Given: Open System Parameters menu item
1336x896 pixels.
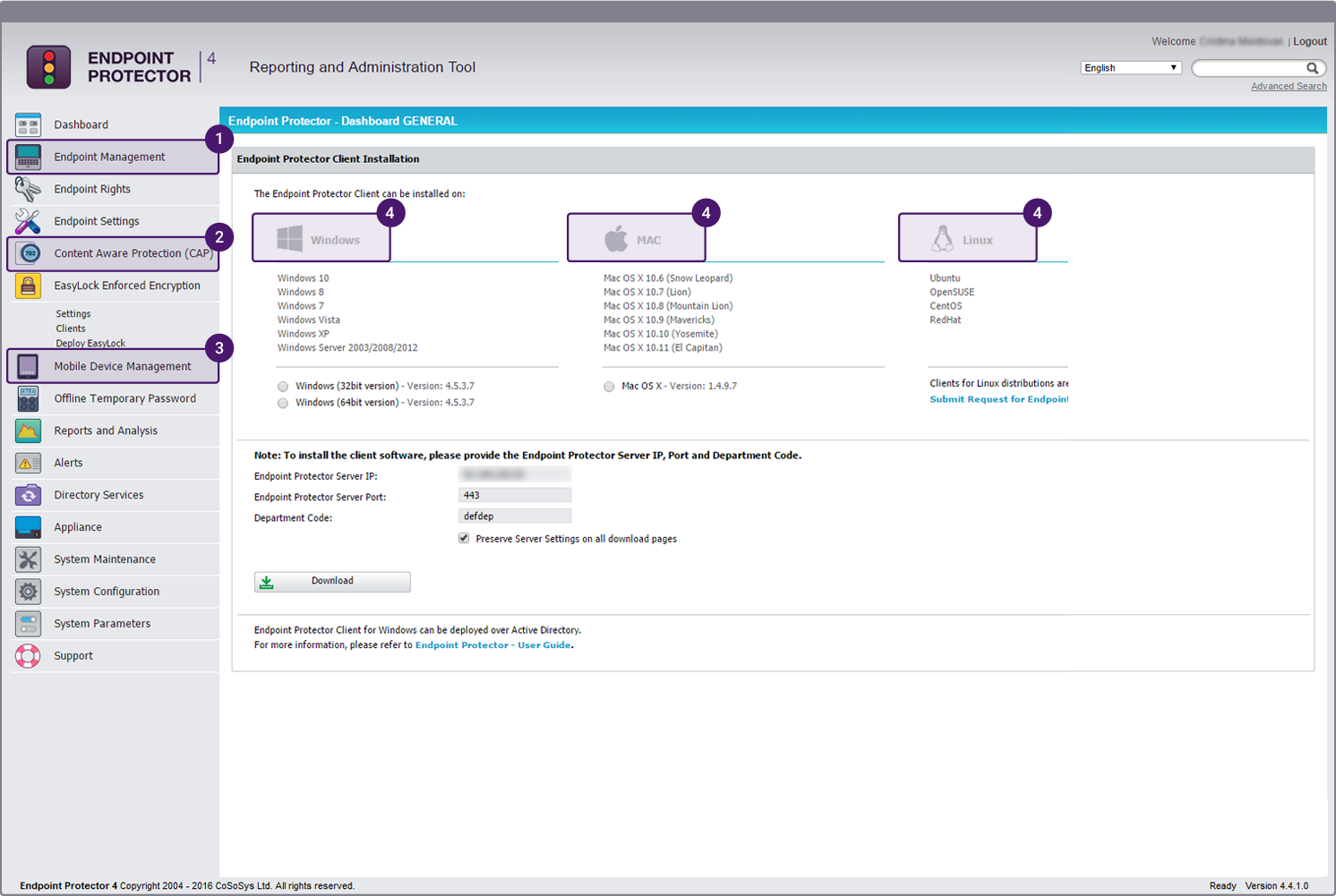Looking at the screenshot, I should coord(102,624).
